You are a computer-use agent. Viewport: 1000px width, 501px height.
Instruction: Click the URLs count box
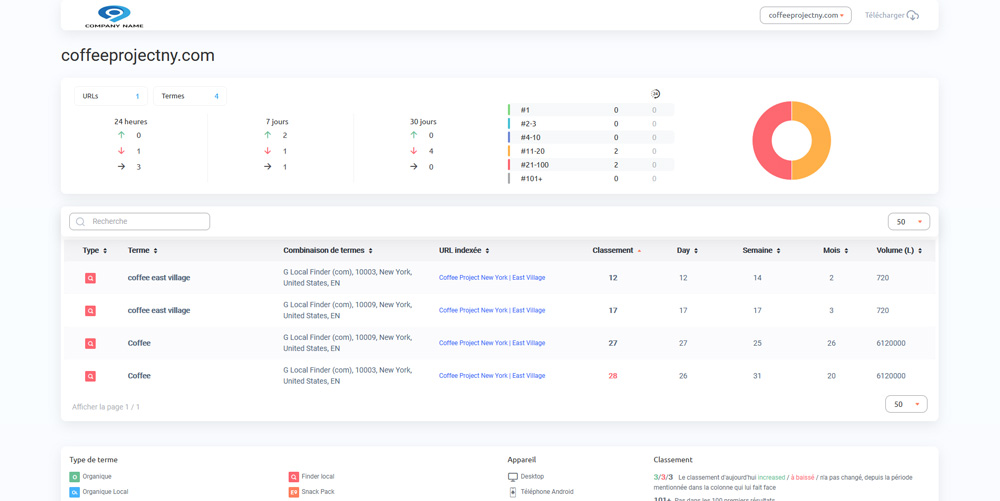coord(111,96)
